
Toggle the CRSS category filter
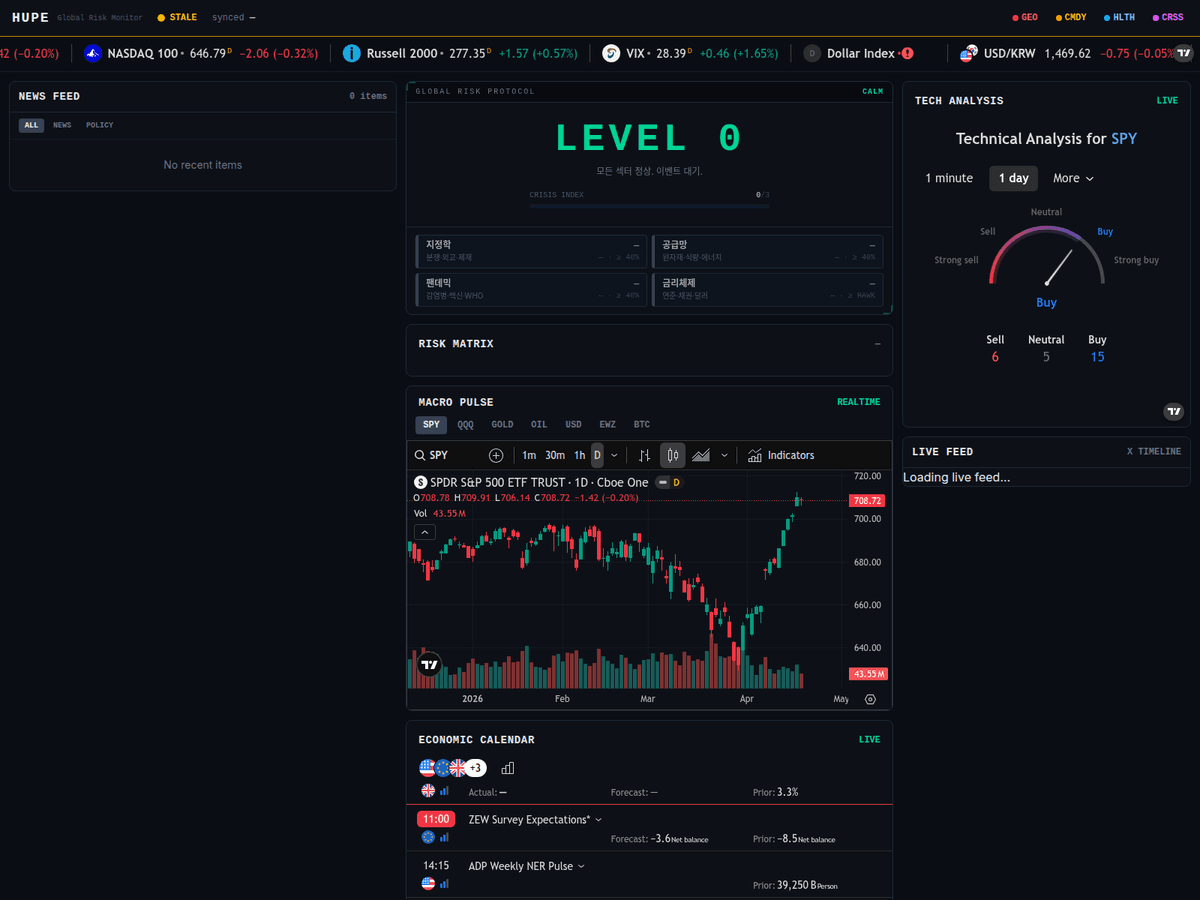click(x=1167, y=17)
